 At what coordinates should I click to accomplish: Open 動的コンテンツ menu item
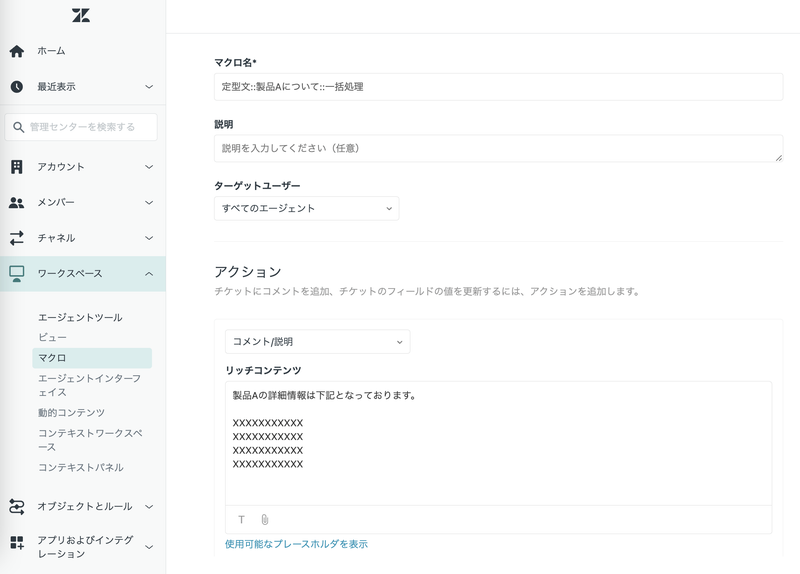[71, 412]
